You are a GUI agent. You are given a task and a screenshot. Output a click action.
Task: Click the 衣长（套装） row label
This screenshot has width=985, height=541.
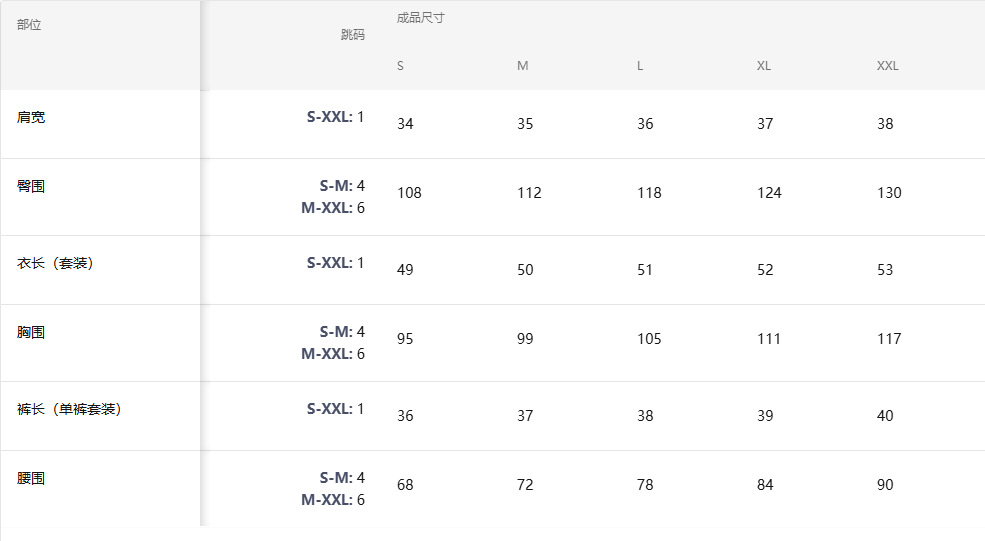click(56, 263)
